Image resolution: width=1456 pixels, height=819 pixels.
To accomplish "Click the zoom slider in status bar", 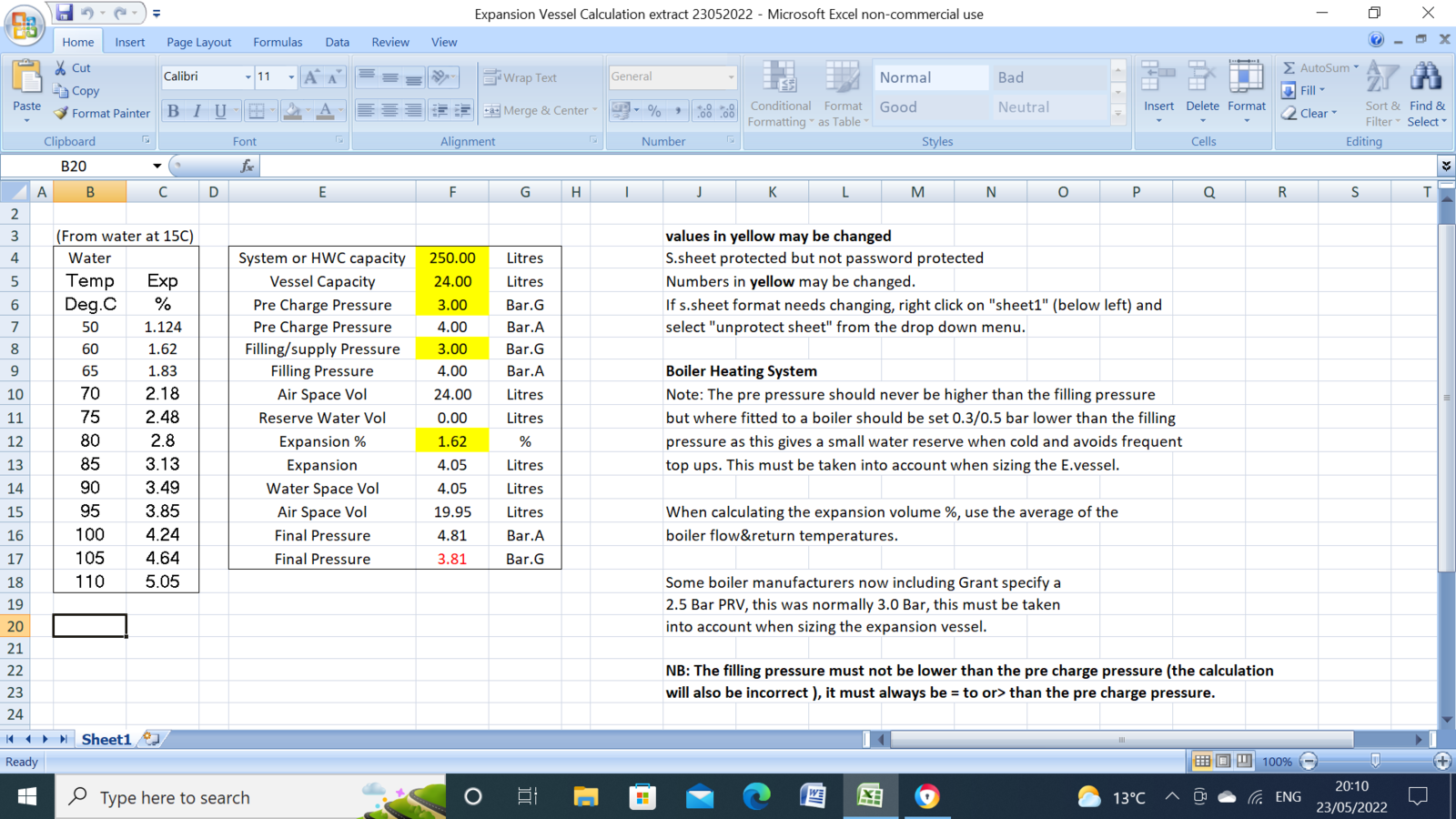I will (x=1375, y=761).
